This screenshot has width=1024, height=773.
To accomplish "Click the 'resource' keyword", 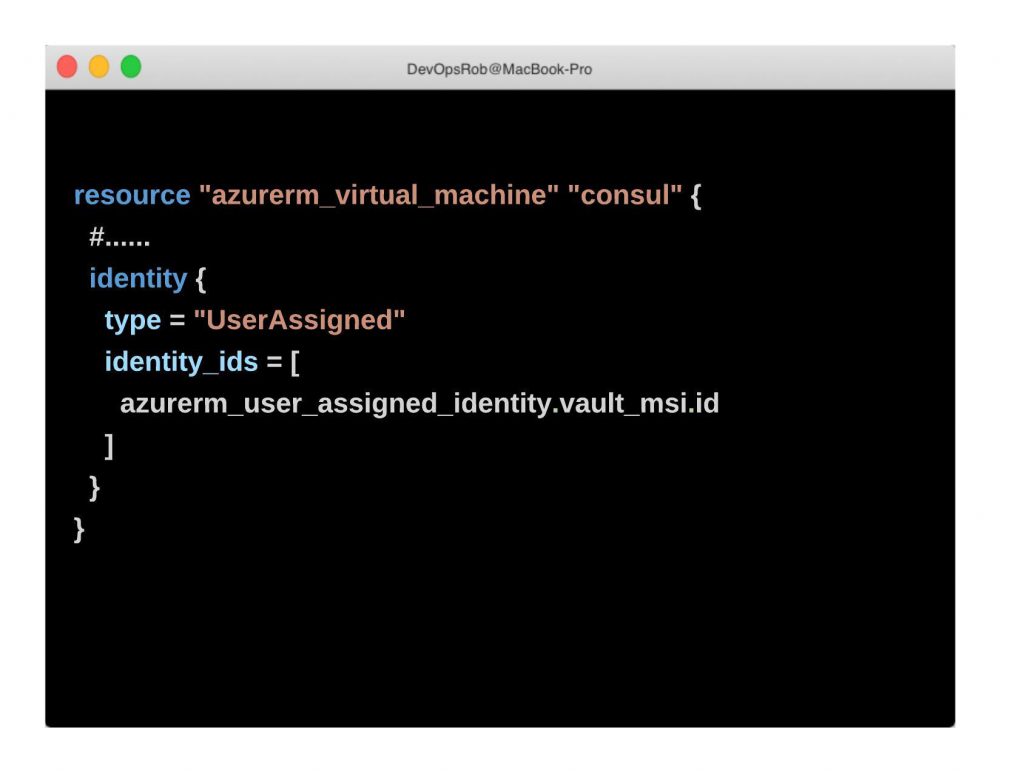I will (132, 195).
